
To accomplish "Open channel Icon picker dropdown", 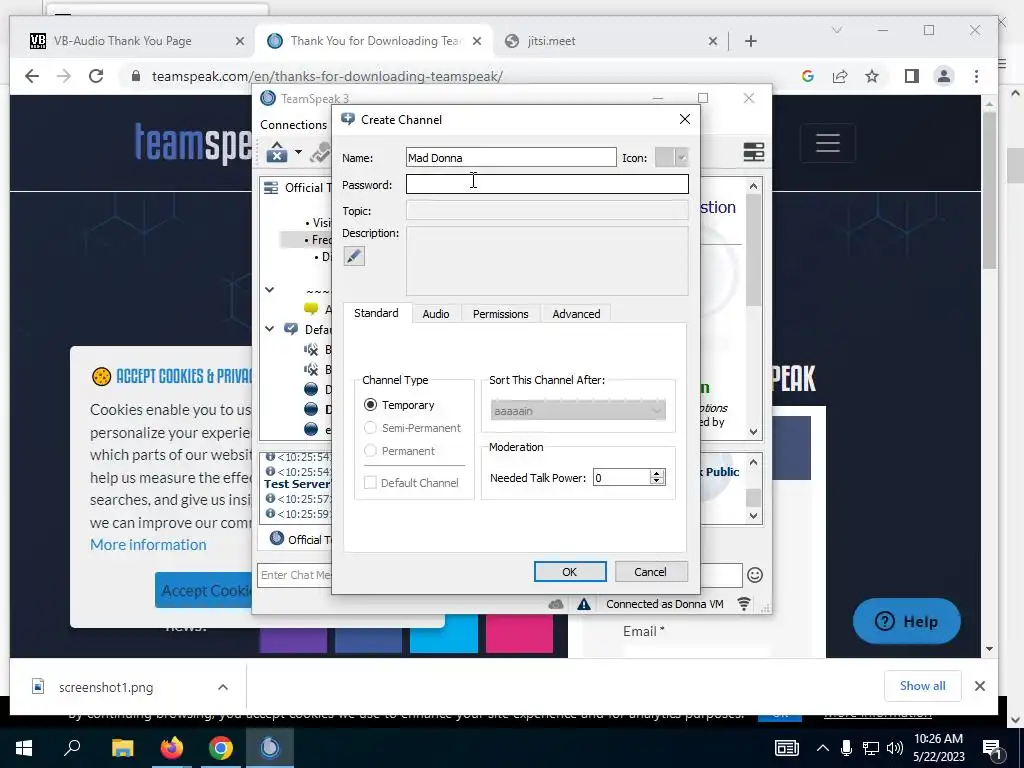I will [671, 157].
